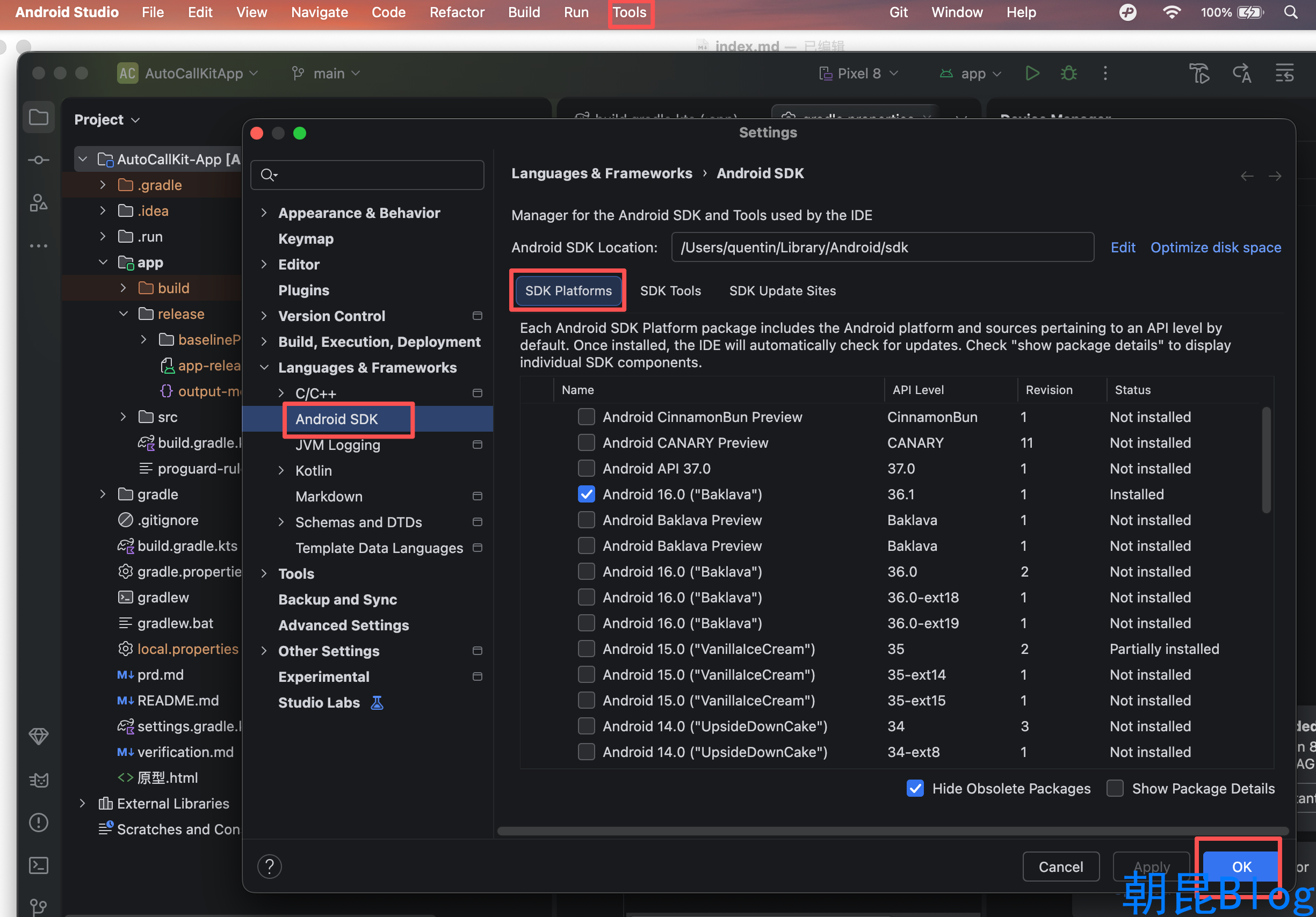Click the AC project badge icon
Viewport: 1316px width, 917px height.
tap(127, 74)
